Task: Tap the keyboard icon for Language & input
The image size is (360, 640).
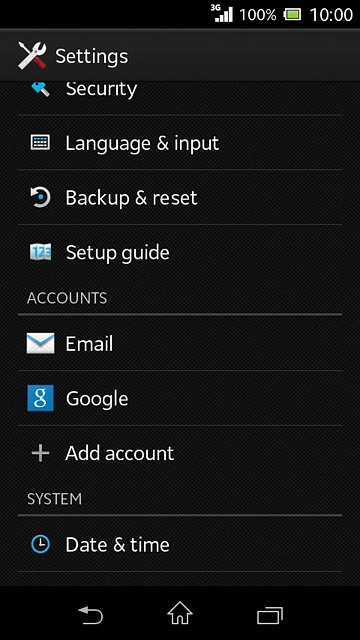Action: pos(40,142)
